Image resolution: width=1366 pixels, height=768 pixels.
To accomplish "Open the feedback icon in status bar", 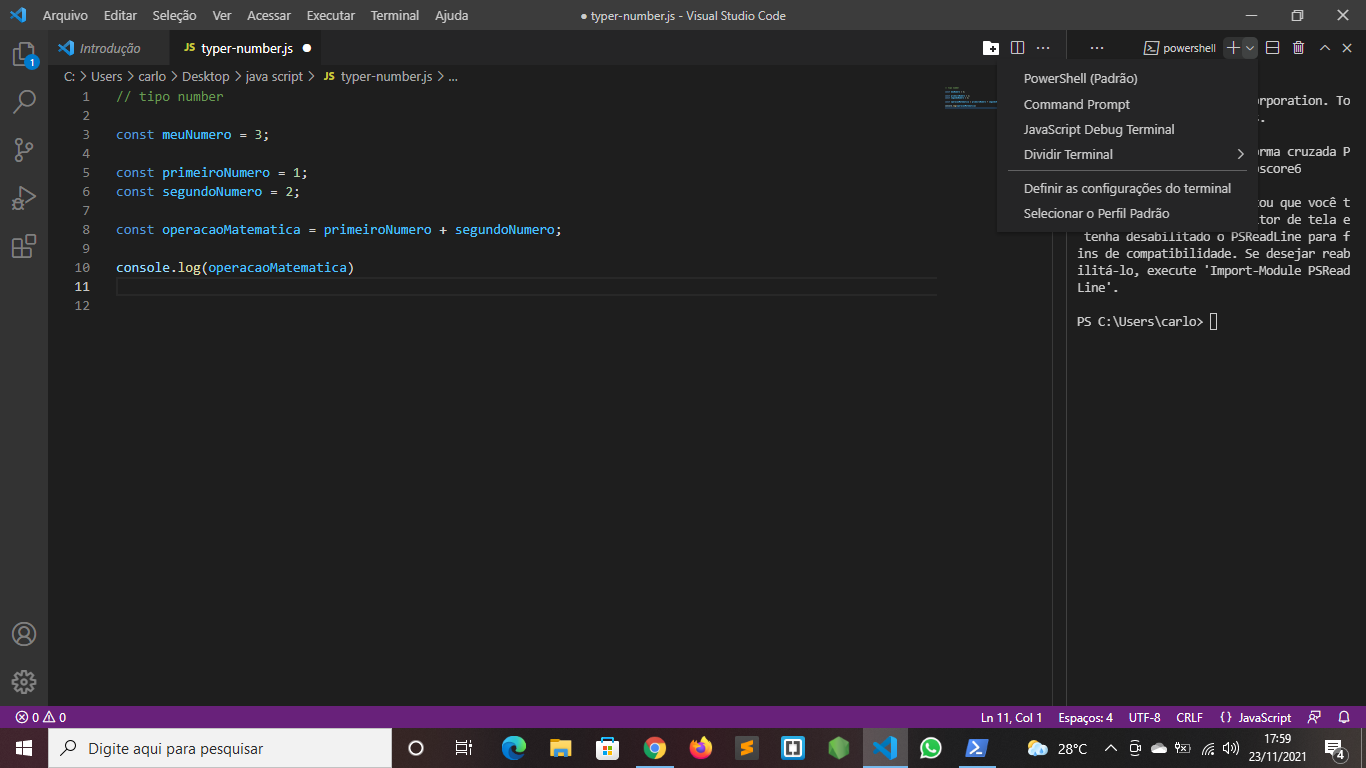I will pyautogui.click(x=1315, y=717).
